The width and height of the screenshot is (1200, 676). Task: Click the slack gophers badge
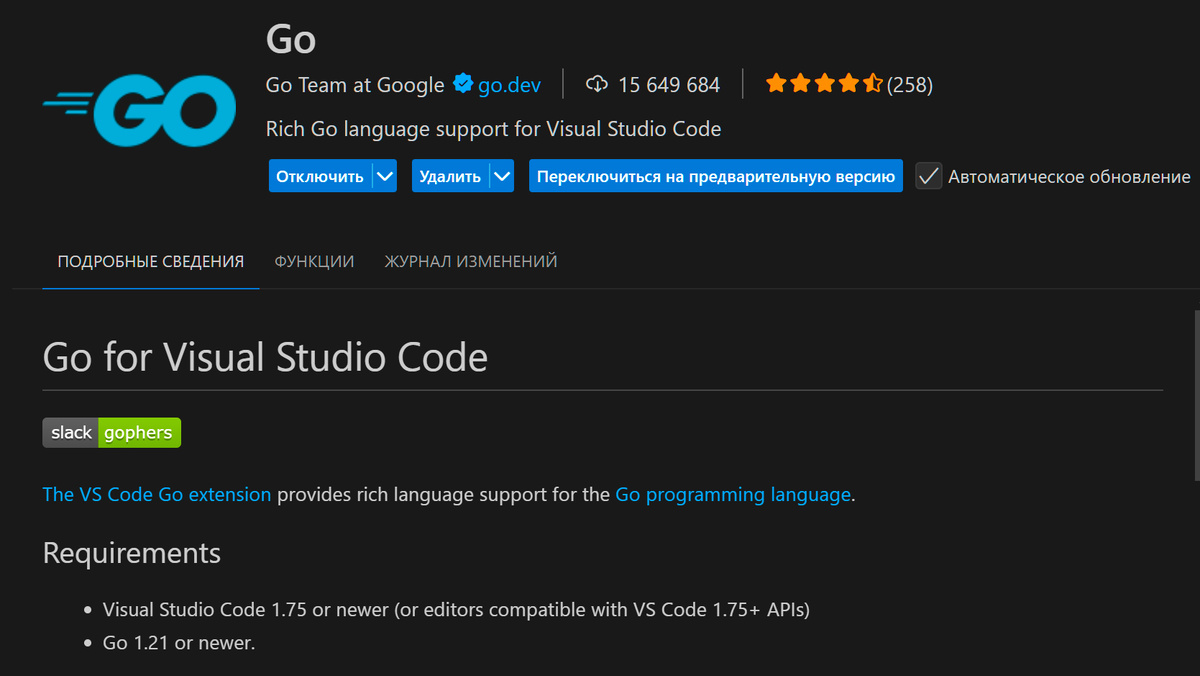(x=111, y=433)
